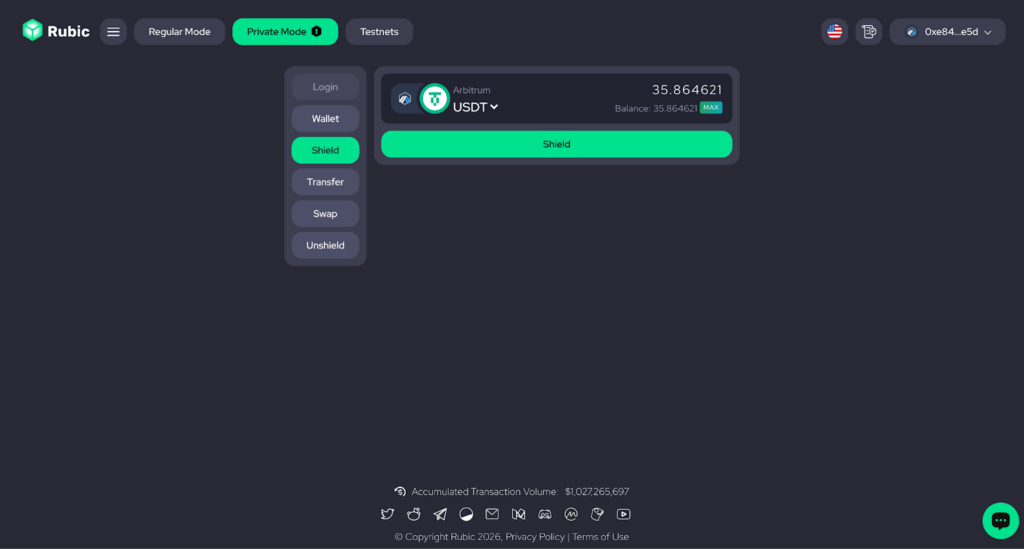This screenshot has height=549, width=1024.
Task: Open Rubic's Twitter page from the footer
Action: click(388, 514)
